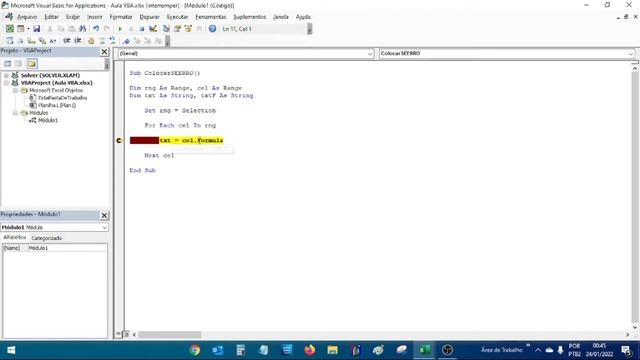640x360 pixels.
Task: Click the End Sub code line
Action: 142,171
